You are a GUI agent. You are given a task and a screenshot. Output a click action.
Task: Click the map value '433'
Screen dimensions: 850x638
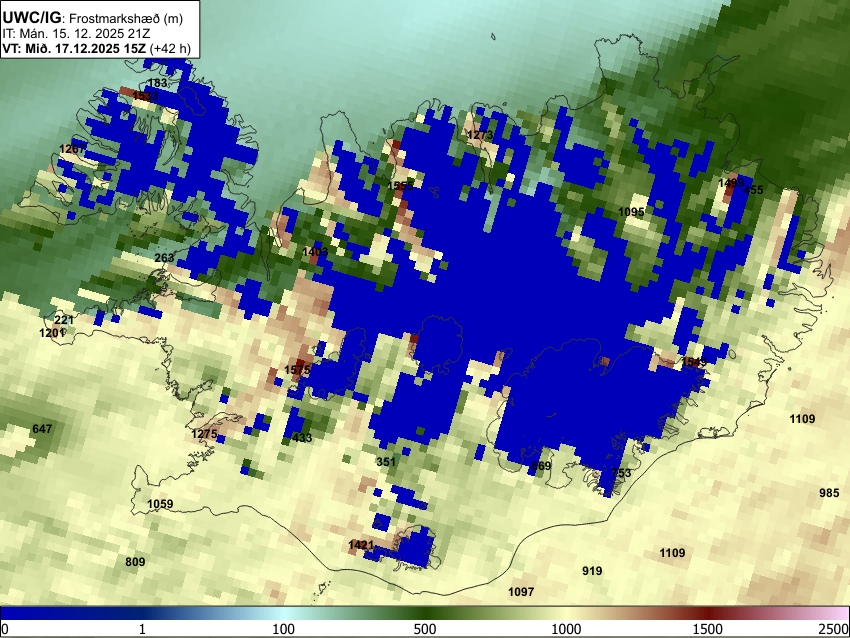[302, 437]
